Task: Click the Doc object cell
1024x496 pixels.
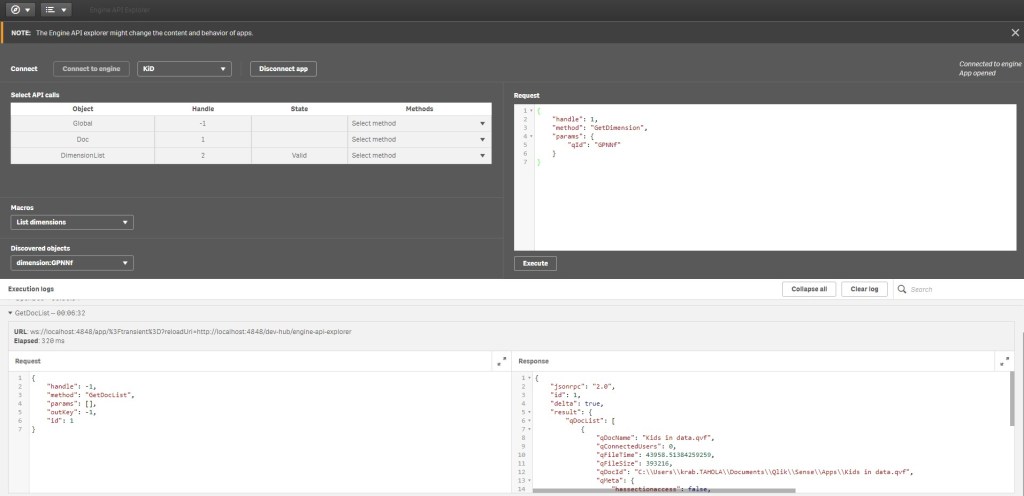Action: point(83,139)
